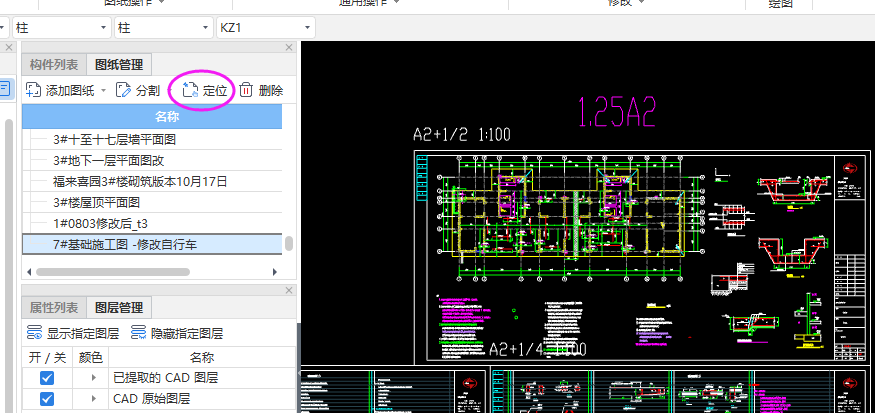Switch to the 图纸管理 tab
The height and width of the screenshot is (413, 875).
click(x=119, y=65)
